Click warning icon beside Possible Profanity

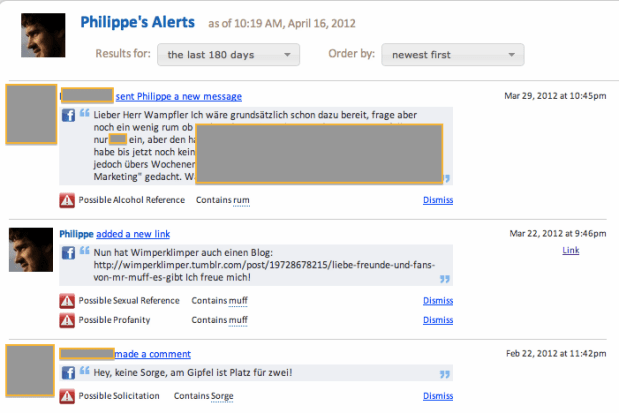click(x=68, y=320)
